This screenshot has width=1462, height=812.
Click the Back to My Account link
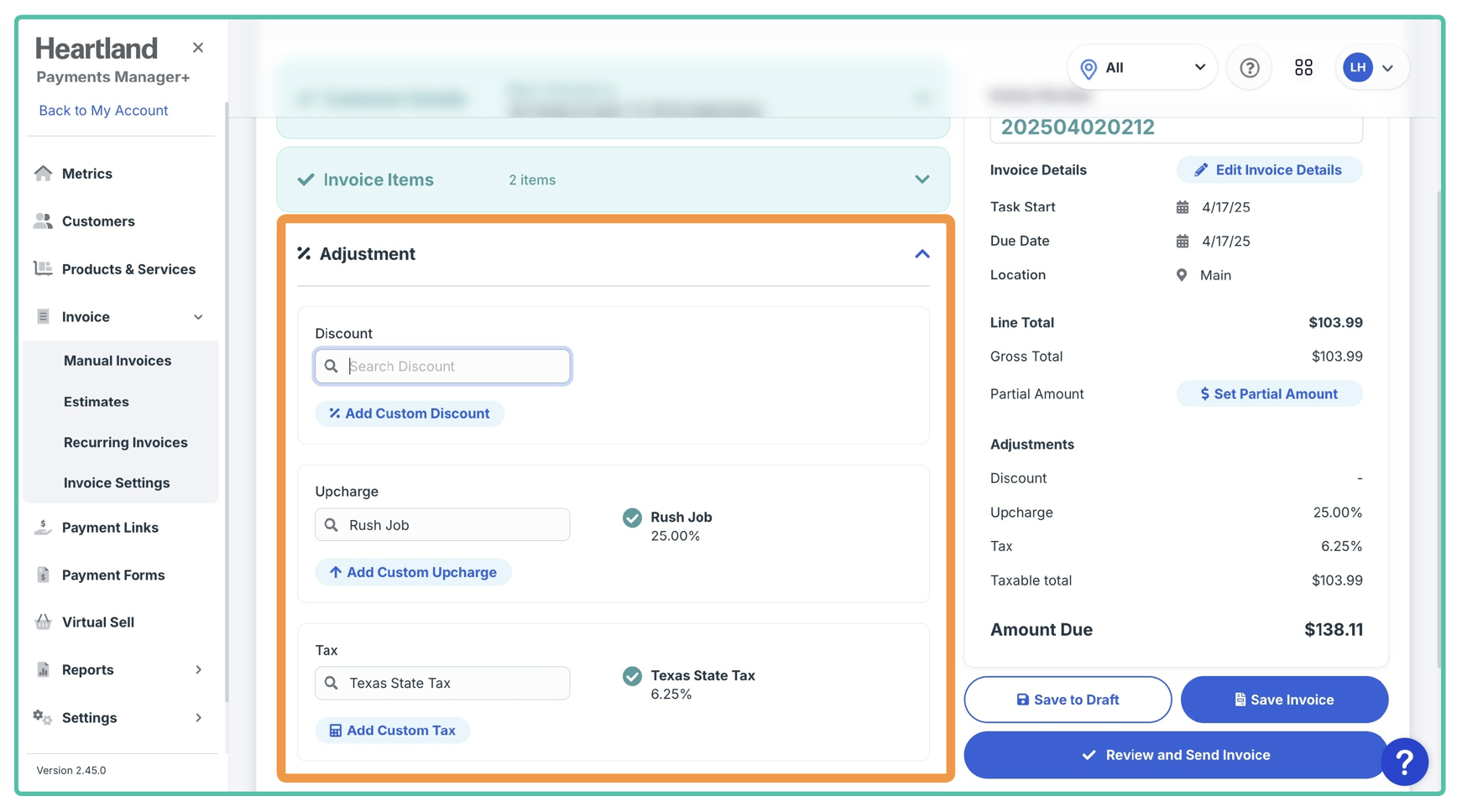pos(103,111)
